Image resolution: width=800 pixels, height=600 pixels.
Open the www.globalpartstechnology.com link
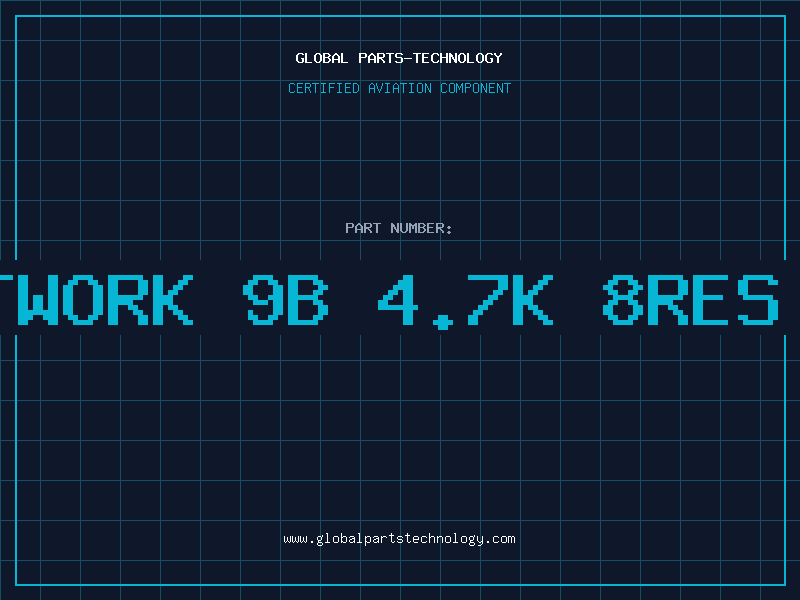click(399, 539)
